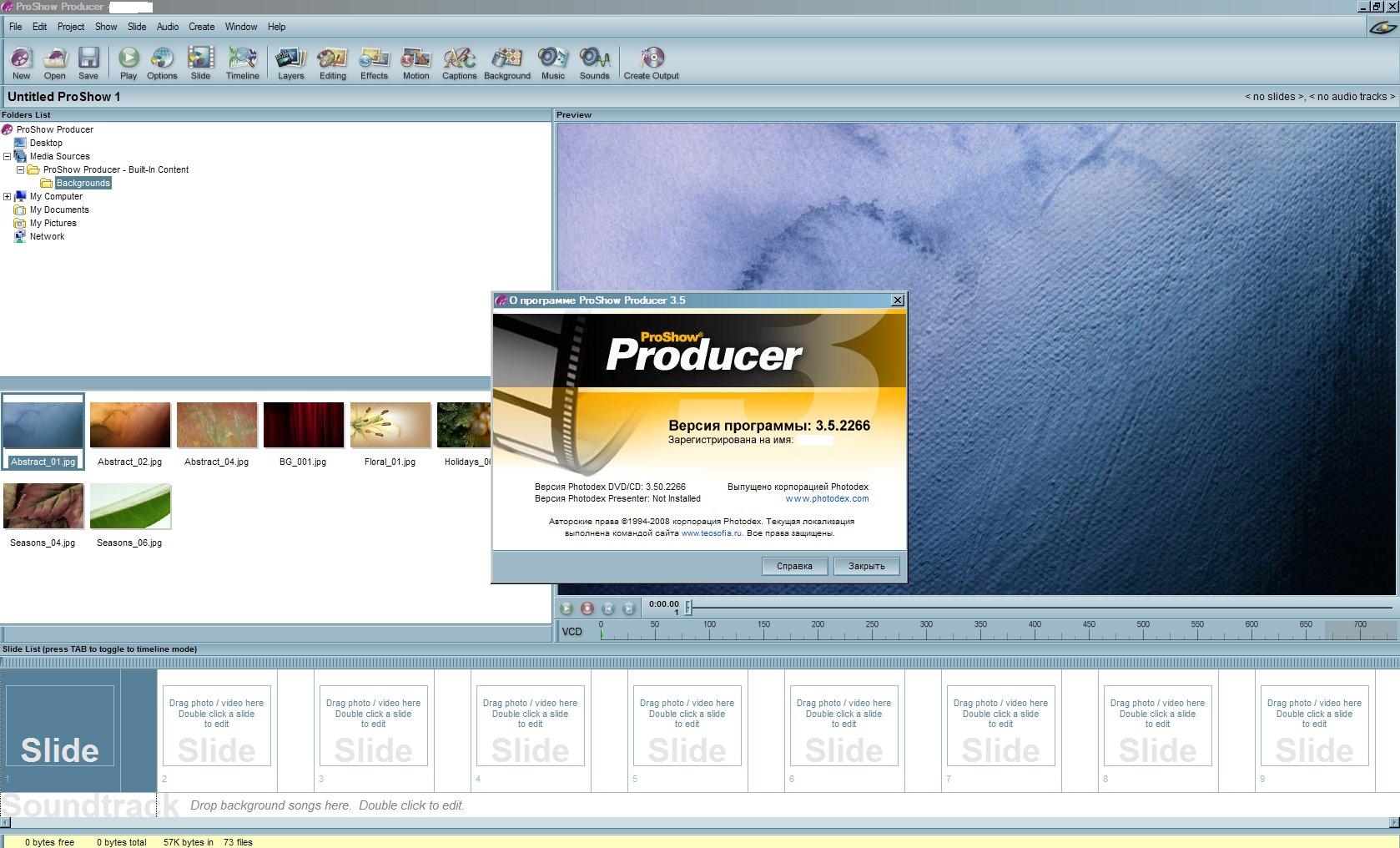Click the New show toolbar icon
This screenshot has width=1400, height=848.
tap(21, 63)
